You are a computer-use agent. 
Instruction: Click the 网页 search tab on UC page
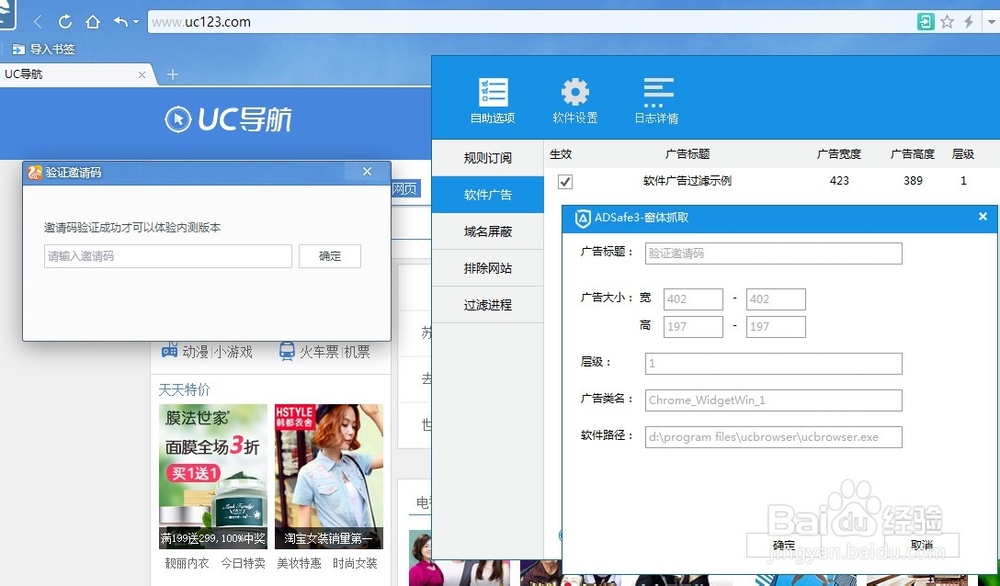pyautogui.click(x=404, y=189)
